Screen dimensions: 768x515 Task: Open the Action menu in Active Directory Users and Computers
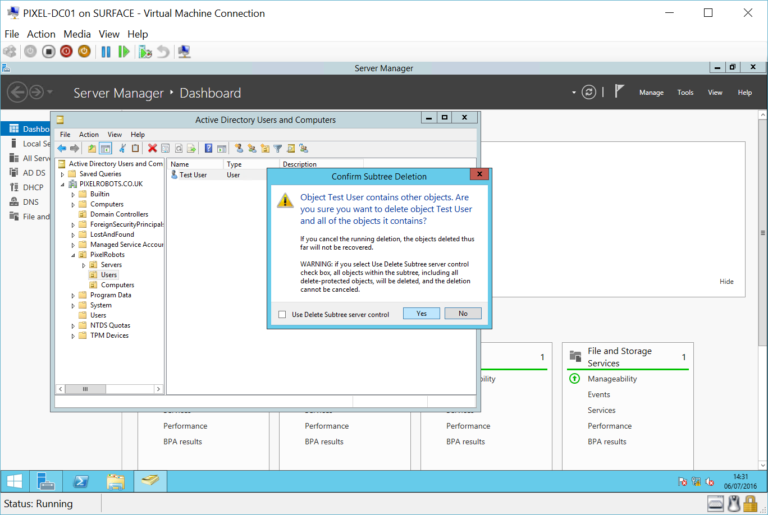(x=89, y=134)
